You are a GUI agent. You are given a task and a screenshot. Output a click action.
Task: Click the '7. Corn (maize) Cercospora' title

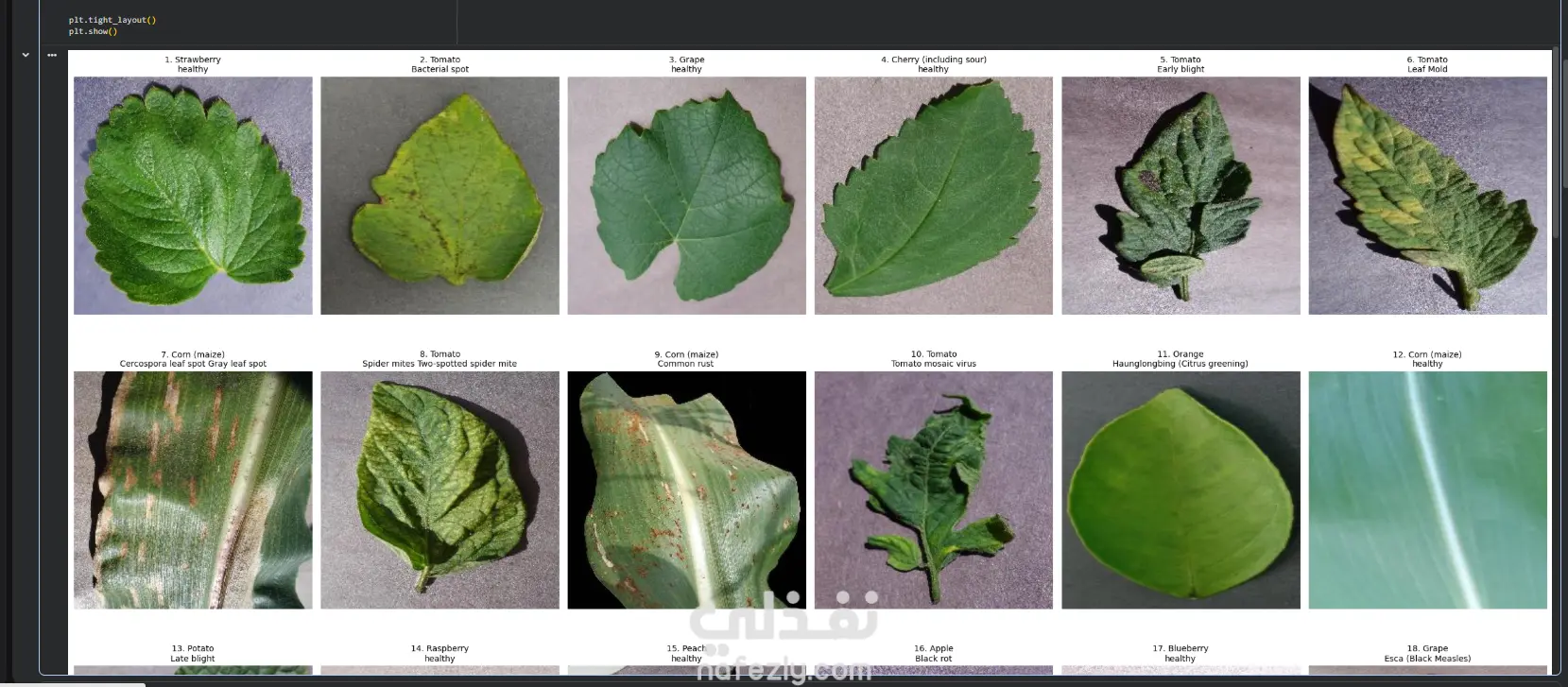pyautogui.click(x=193, y=359)
